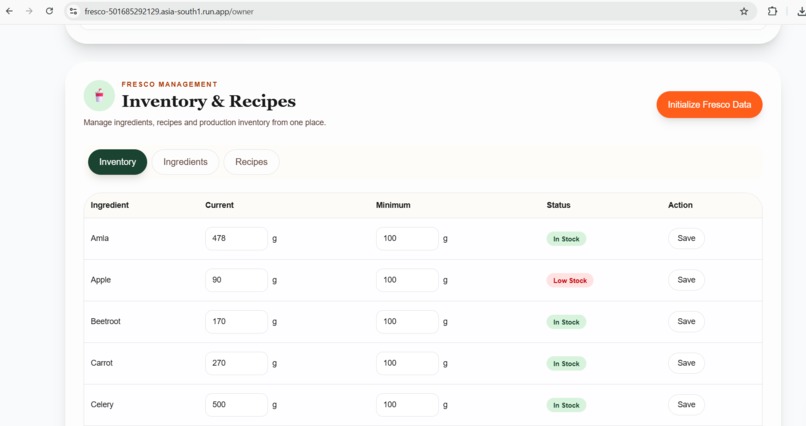Click Beetroot's In Stock badge
This screenshot has width=806, height=426.
click(566, 322)
